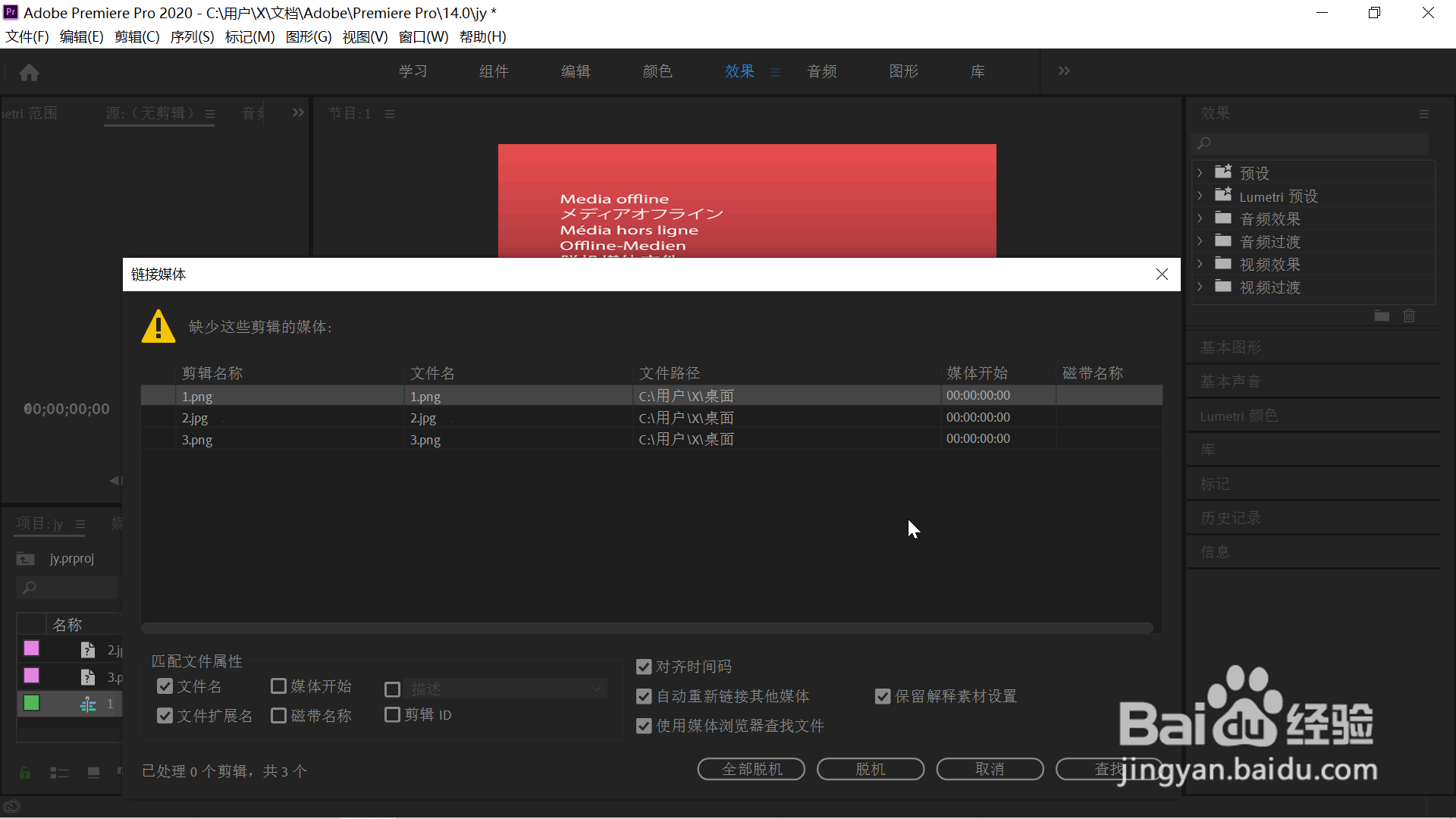1456x819 pixels.
Task: Expand the 音频过渡 folder arrow
Action: click(1200, 241)
